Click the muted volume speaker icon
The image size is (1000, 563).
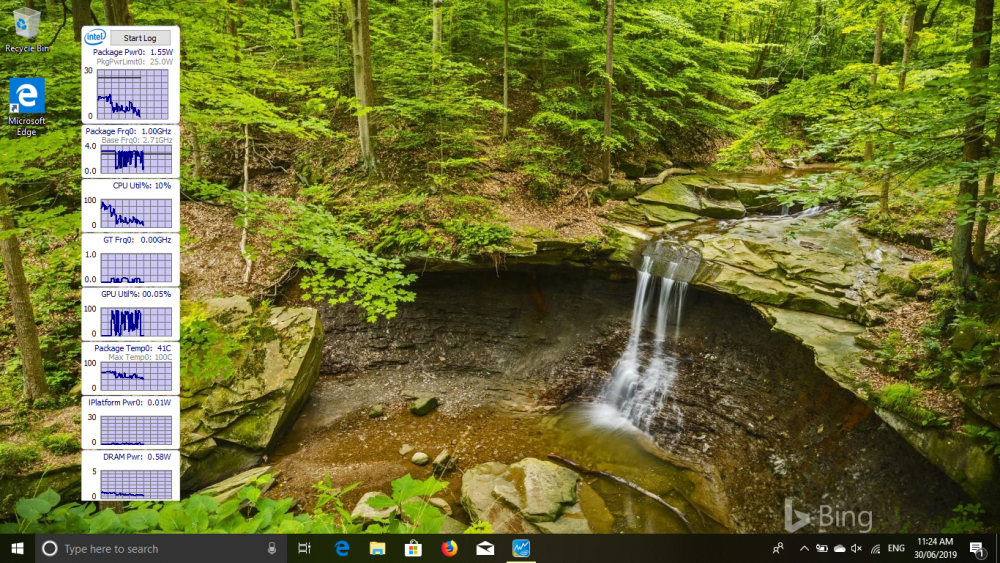tap(857, 548)
